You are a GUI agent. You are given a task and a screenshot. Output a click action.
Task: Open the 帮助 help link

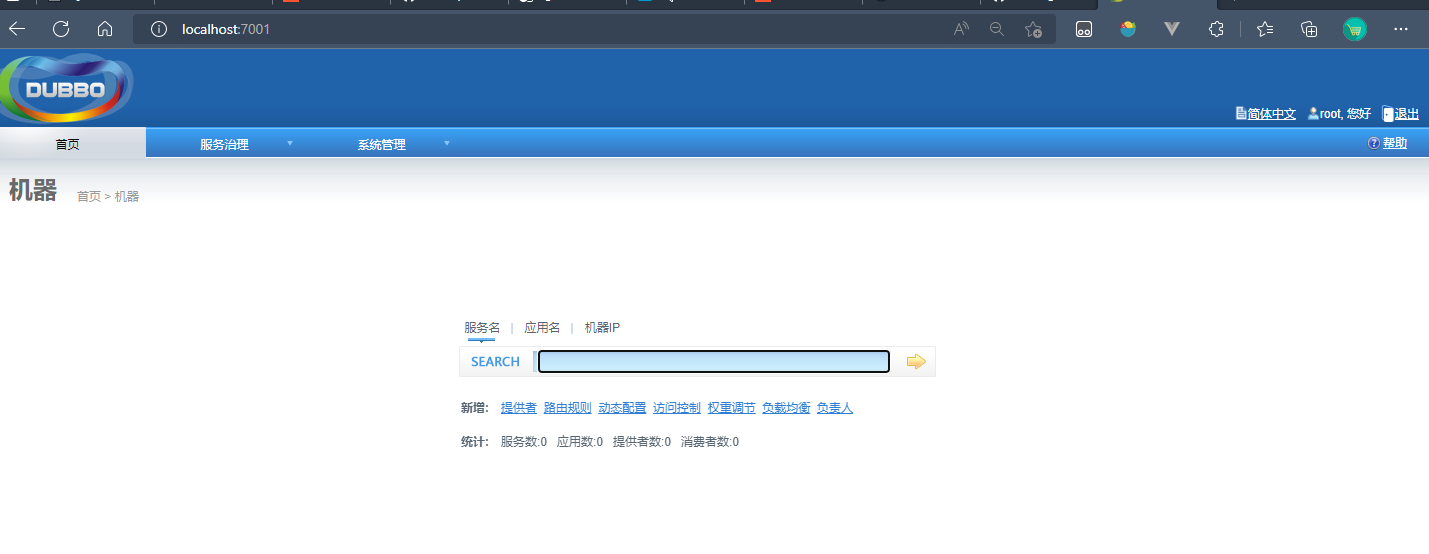(1394, 143)
